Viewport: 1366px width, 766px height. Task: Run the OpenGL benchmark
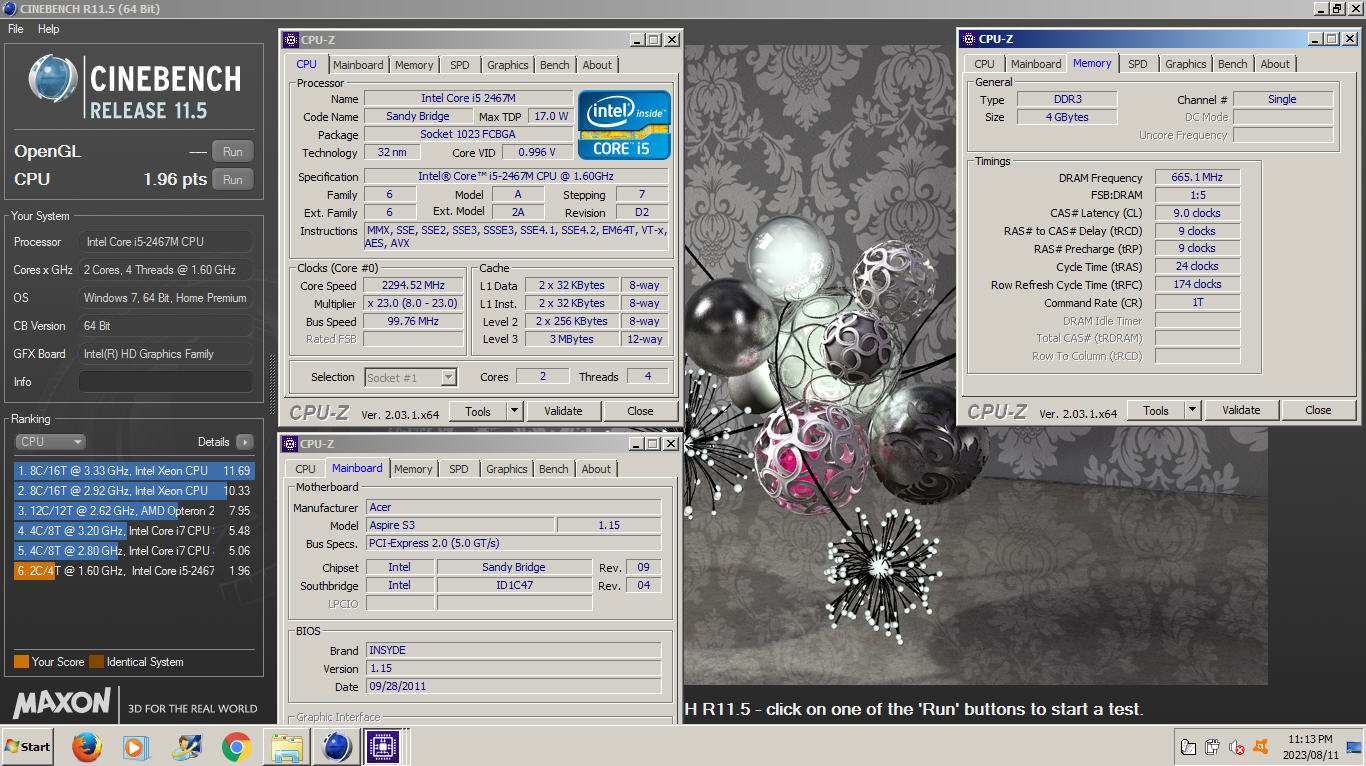point(232,152)
